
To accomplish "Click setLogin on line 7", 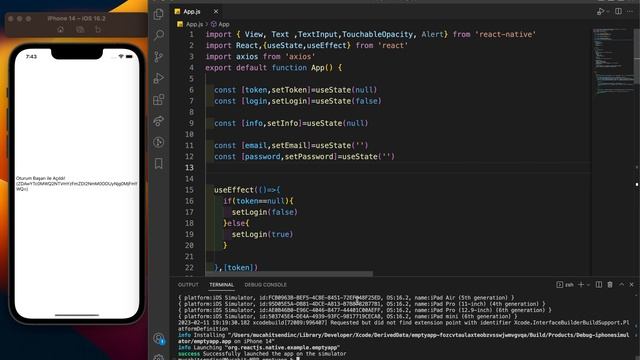I will 289,101.
